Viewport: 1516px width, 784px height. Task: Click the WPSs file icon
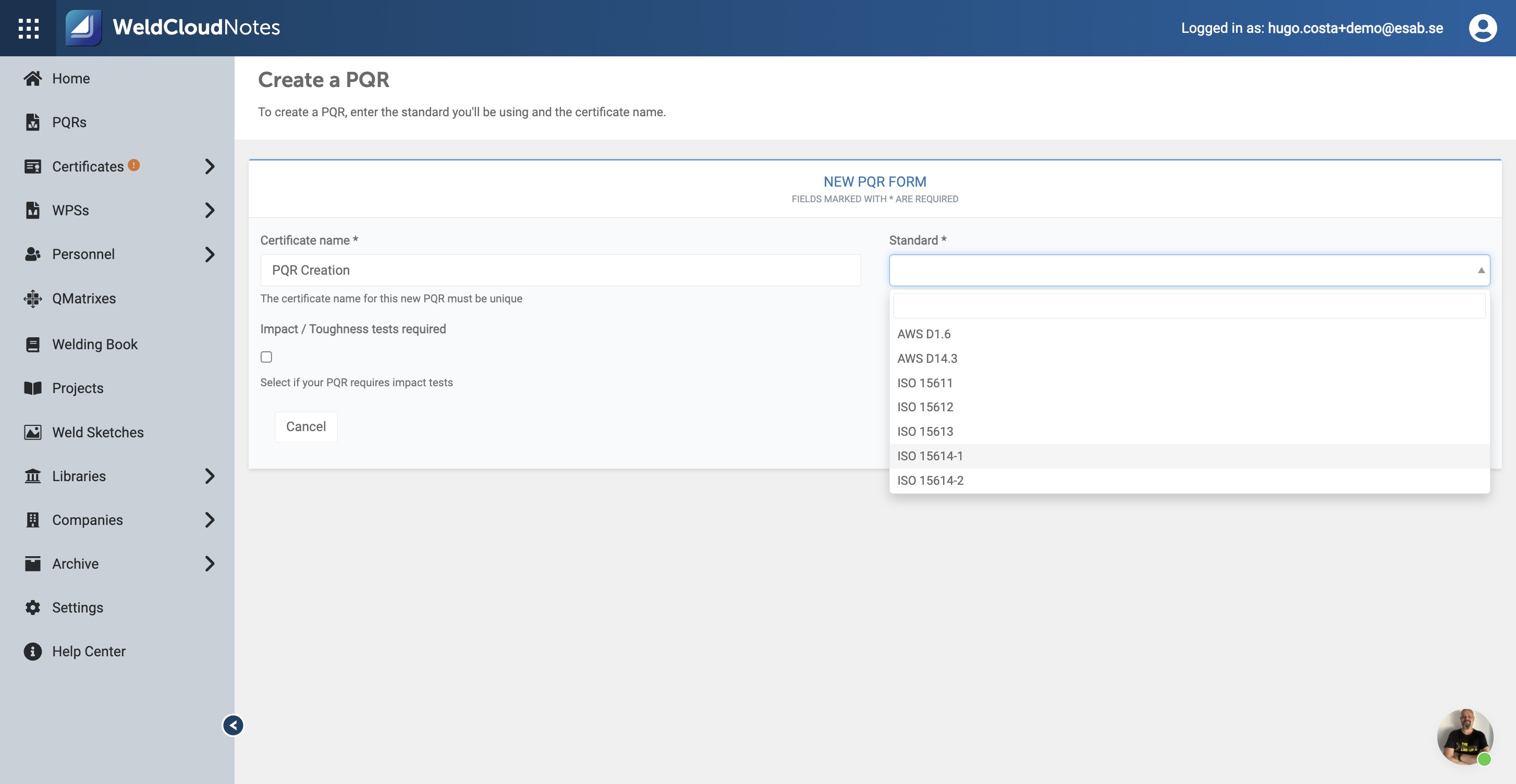click(x=33, y=210)
